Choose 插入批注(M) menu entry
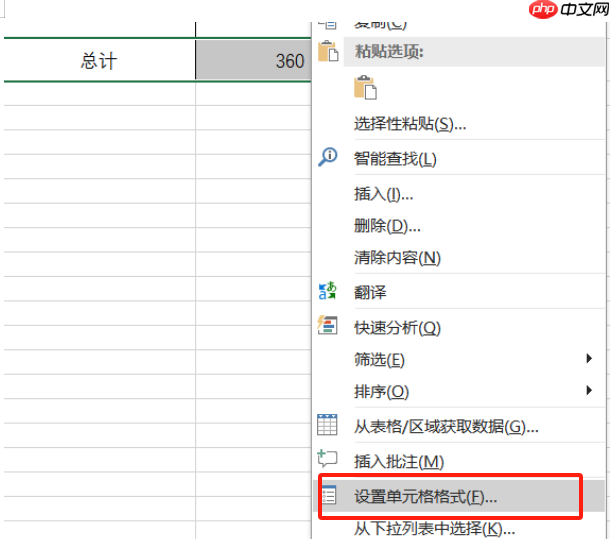Viewport: 610px width, 539px height. [x=399, y=462]
